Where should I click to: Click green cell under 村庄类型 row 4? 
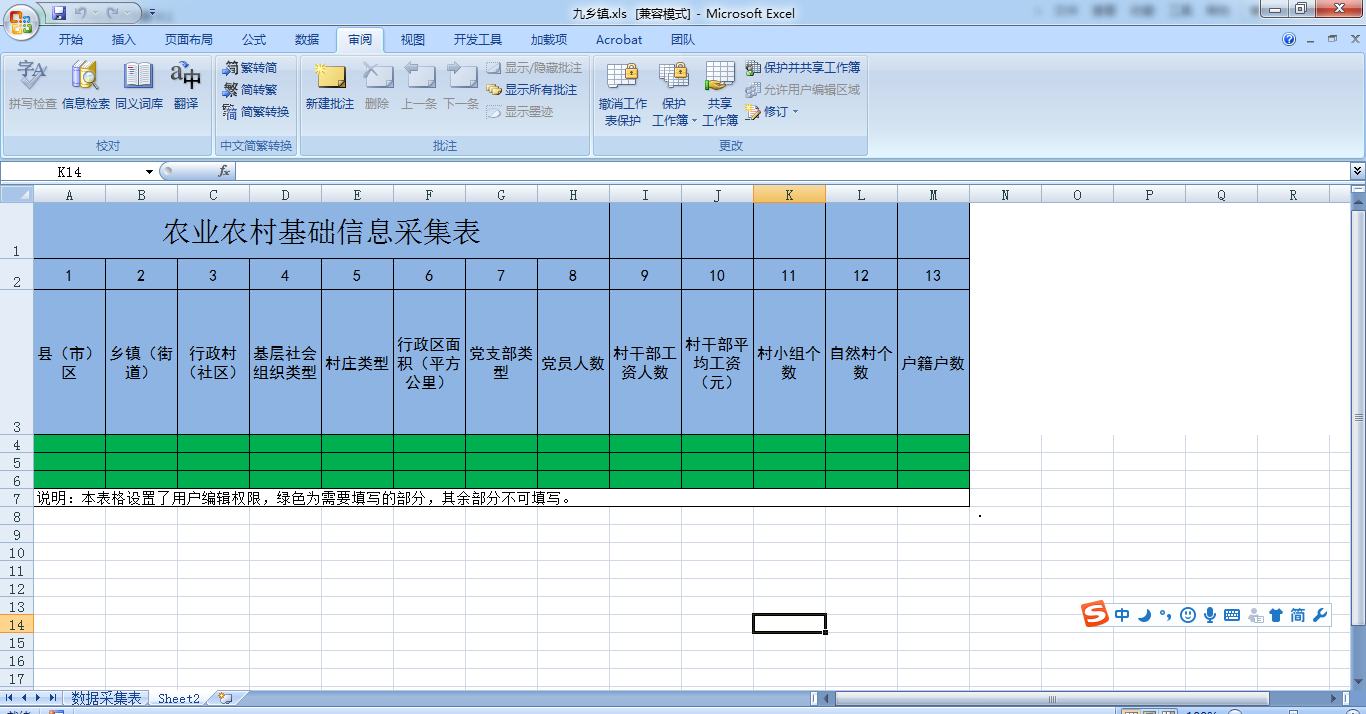(357, 444)
